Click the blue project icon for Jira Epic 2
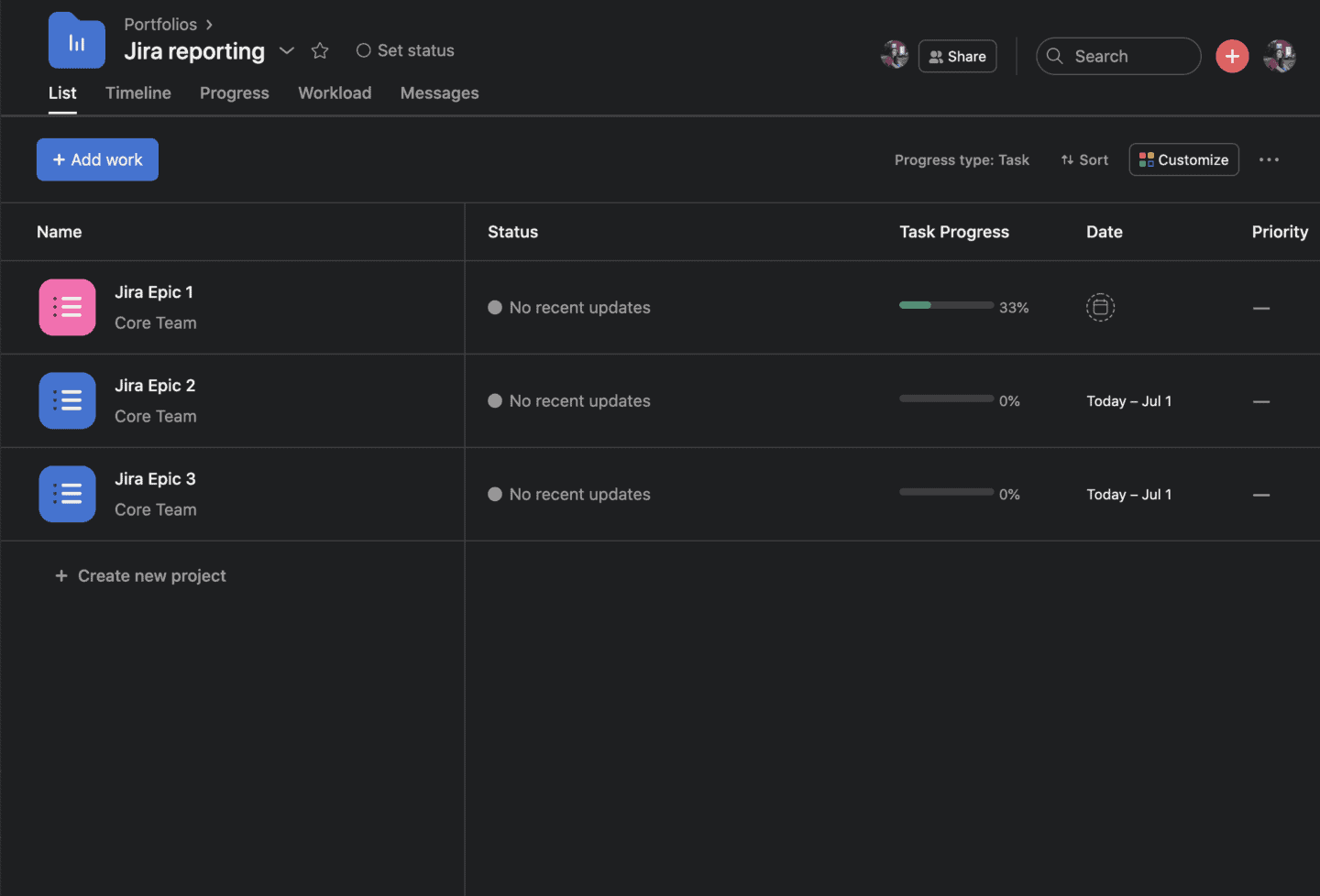The height and width of the screenshot is (896, 1320). (67, 400)
